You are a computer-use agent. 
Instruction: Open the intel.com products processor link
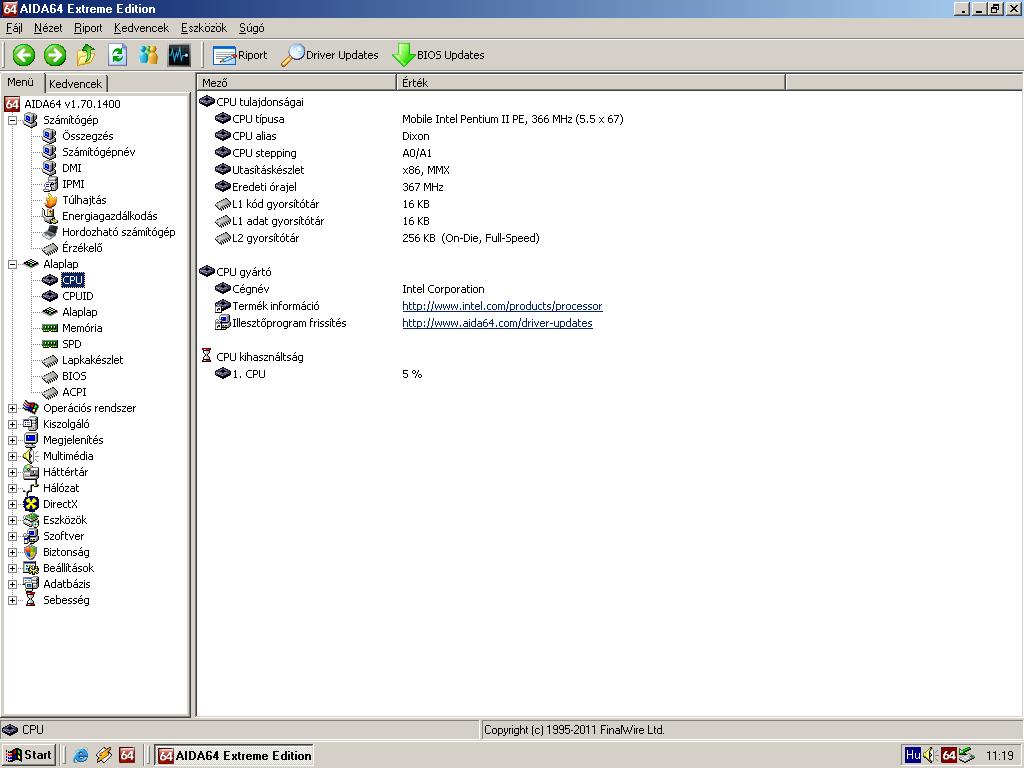pyautogui.click(x=502, y=306)
